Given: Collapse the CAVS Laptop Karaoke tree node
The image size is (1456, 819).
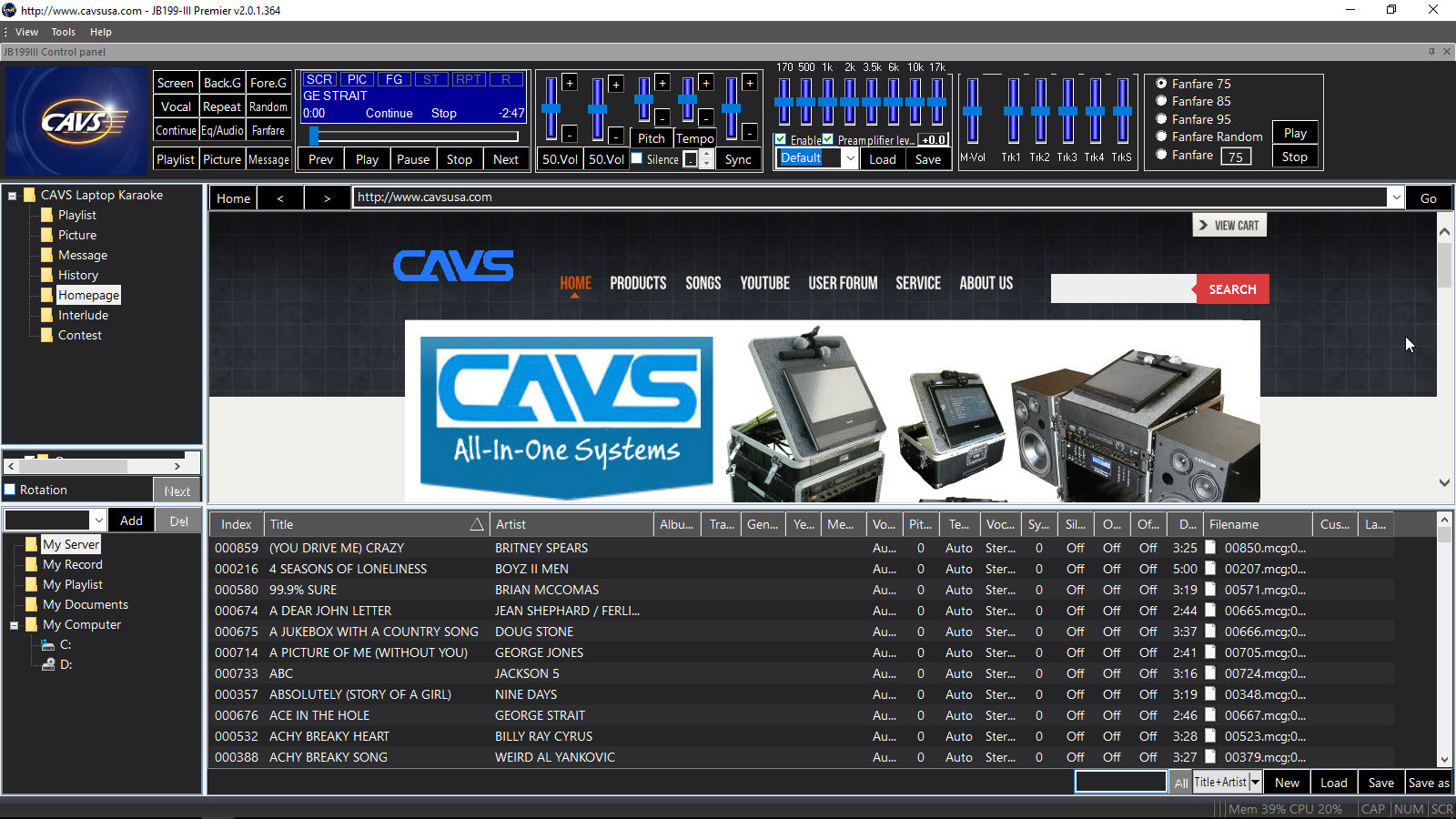Looking at the screenshot, I should [x=13, y=196].
